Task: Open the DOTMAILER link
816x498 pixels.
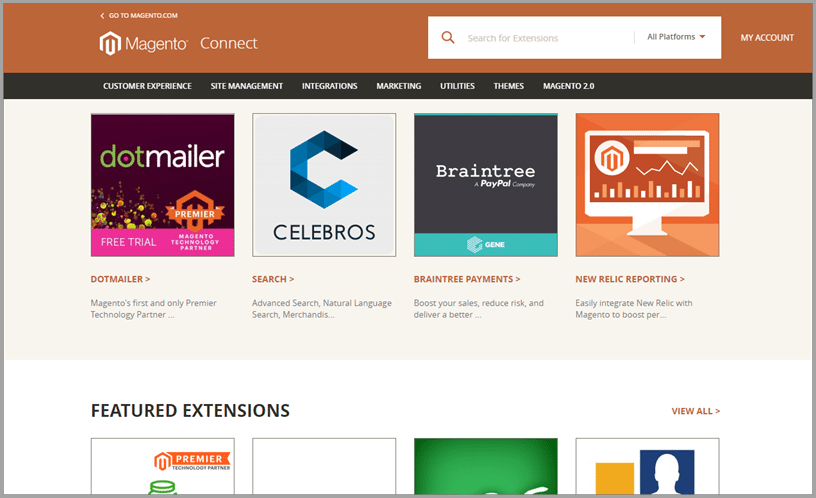Action: [x=120, y=279]
